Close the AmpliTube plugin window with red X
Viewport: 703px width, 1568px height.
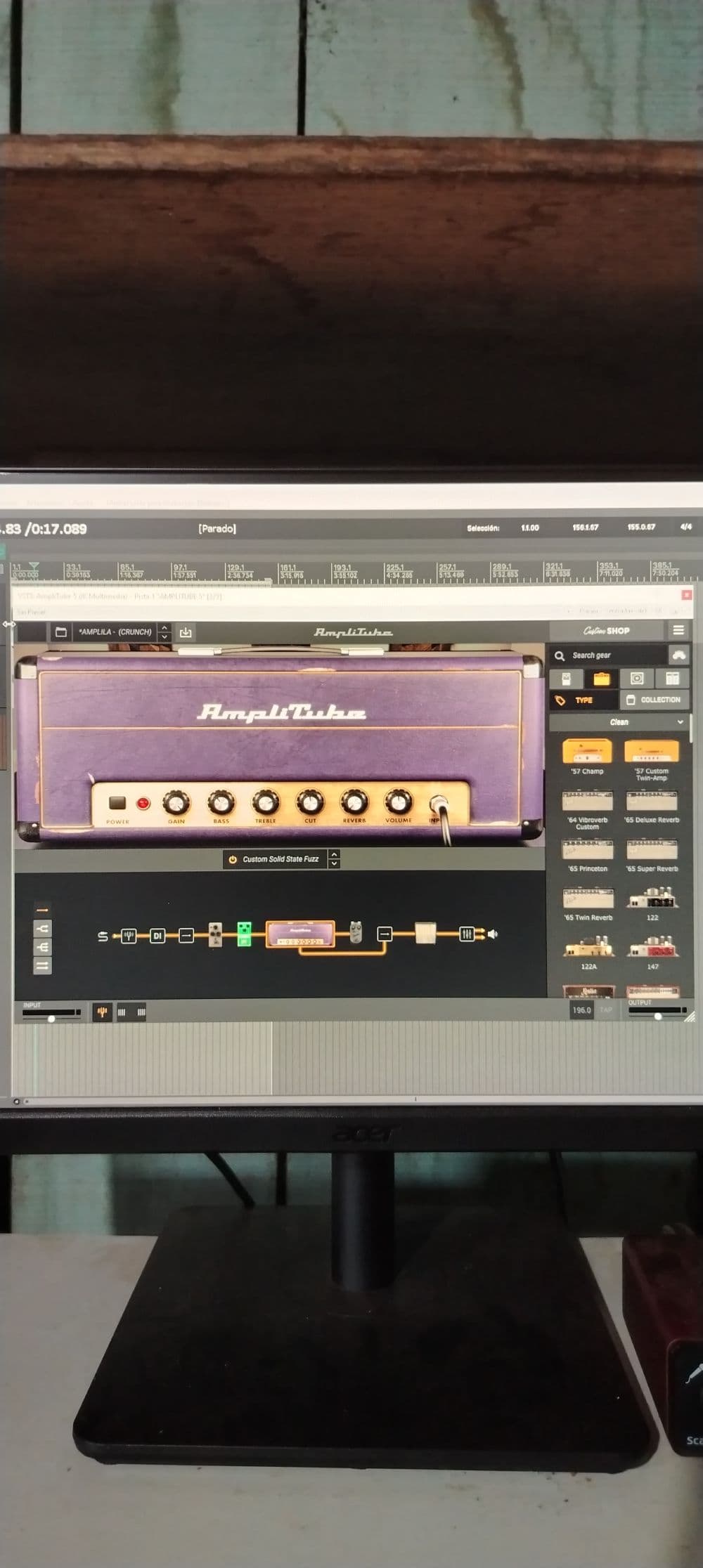(687, 595)
